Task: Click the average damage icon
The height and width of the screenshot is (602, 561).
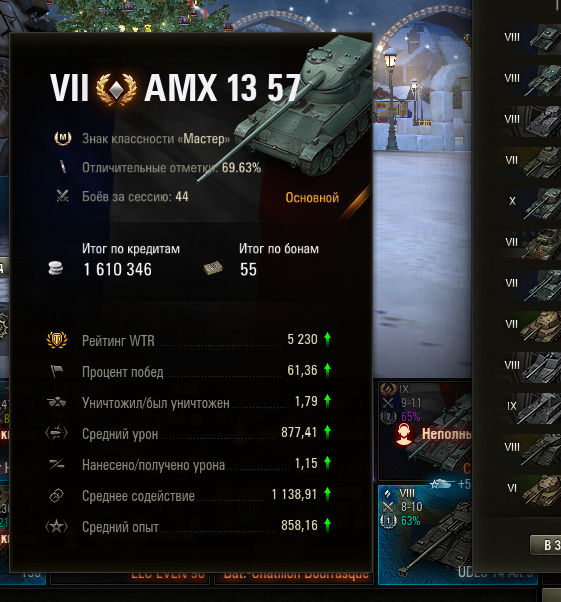Action: (x=57, y=433)
